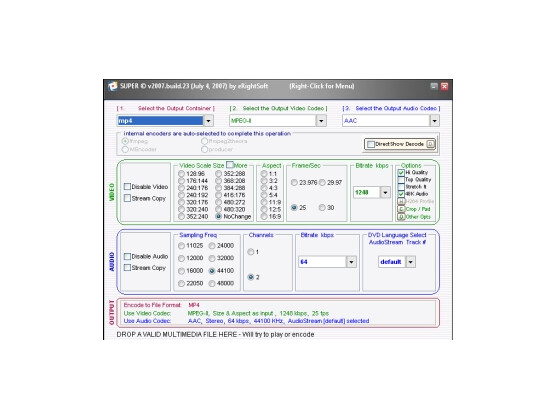Open the AudioStream Track default dropdown
Viewport: 557px width, 418px height.
pyautogui.click(x=411, y=262)
